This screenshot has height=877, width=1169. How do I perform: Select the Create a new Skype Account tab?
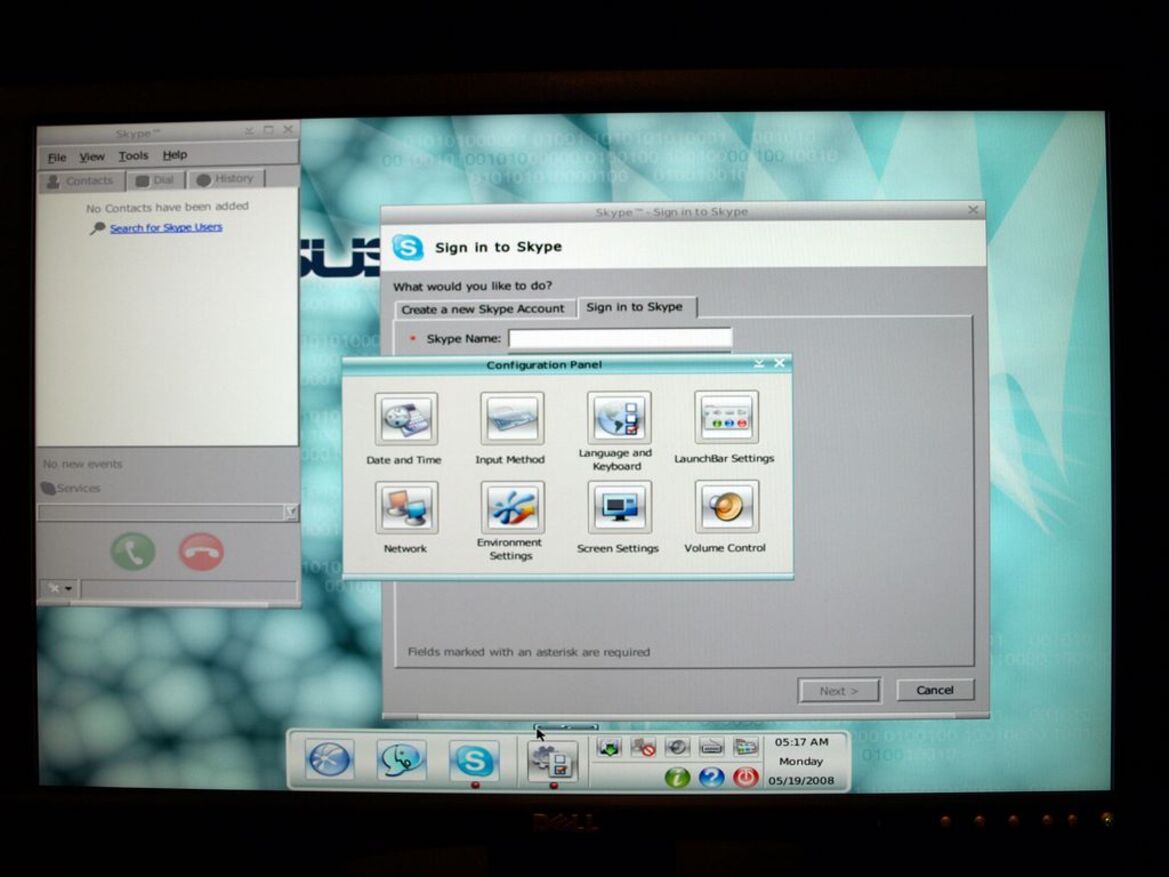(x=483, y=309)
